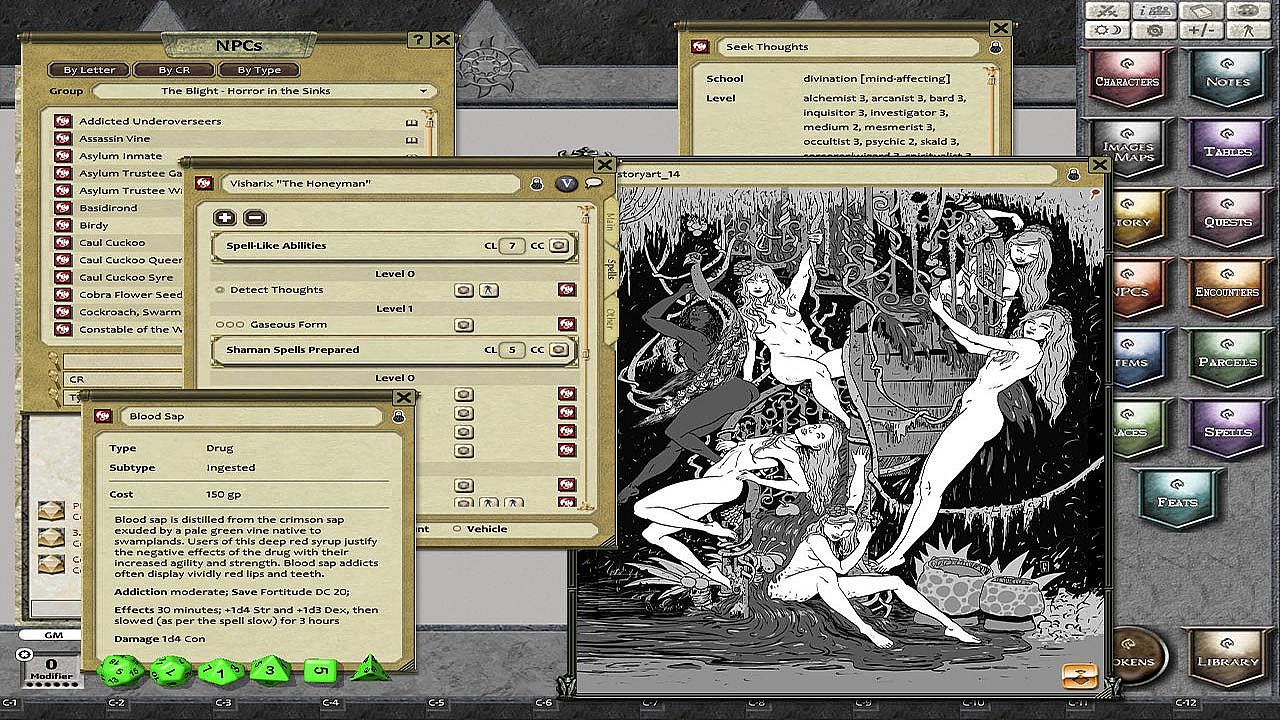Viewport: 1280px width, 720px height.
Task: Toggle the Detect Thoughts spell use circle
Action: click(x=220, y=290)
